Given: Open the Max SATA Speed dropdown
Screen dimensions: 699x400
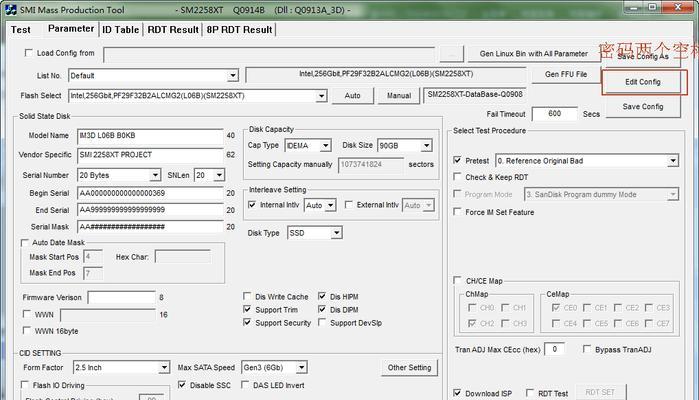Looking at the screenshot, I should pyautogui.click(x=301, y=367).
